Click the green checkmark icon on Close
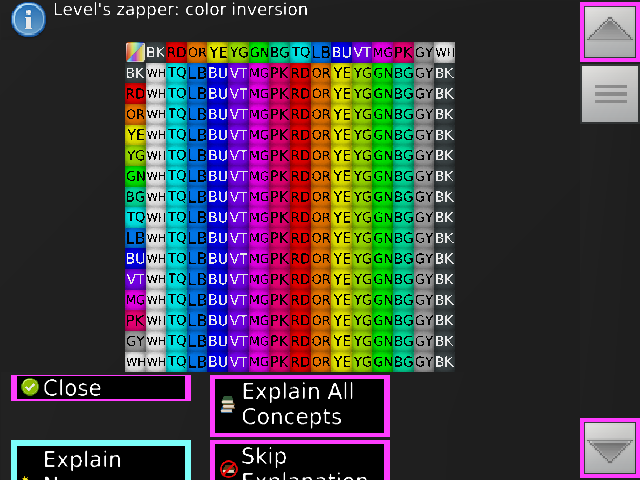The width and height of the screenshot is (640, 480). (30, 387)
